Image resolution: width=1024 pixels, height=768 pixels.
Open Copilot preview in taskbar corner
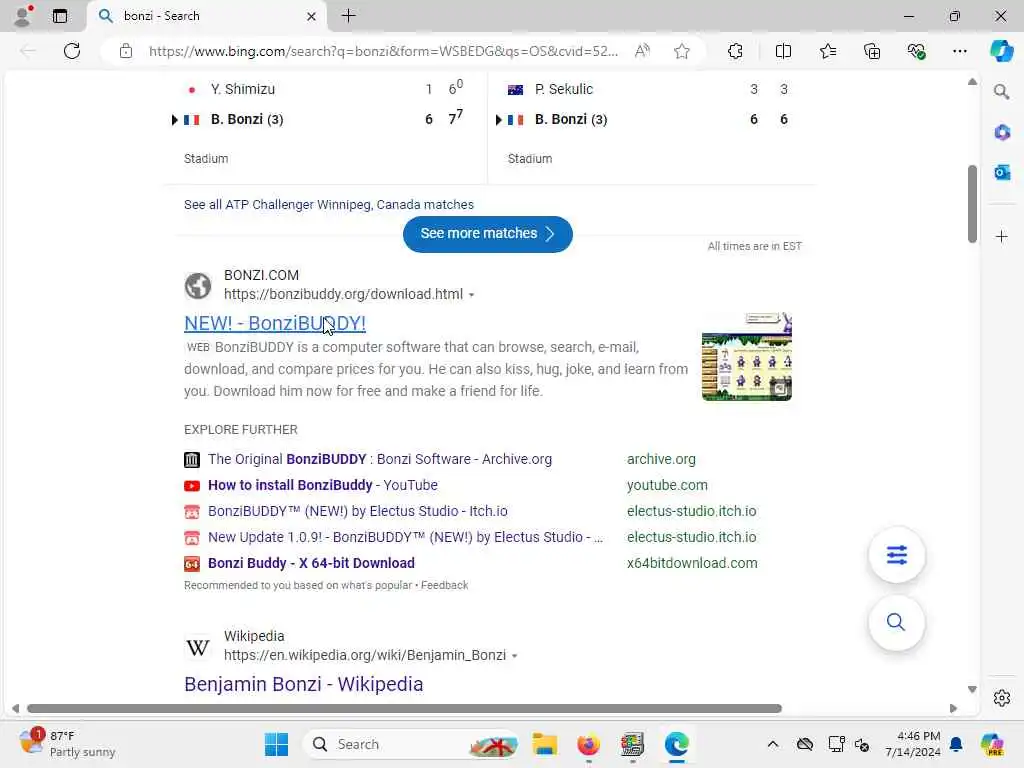(x=992, y=744)
